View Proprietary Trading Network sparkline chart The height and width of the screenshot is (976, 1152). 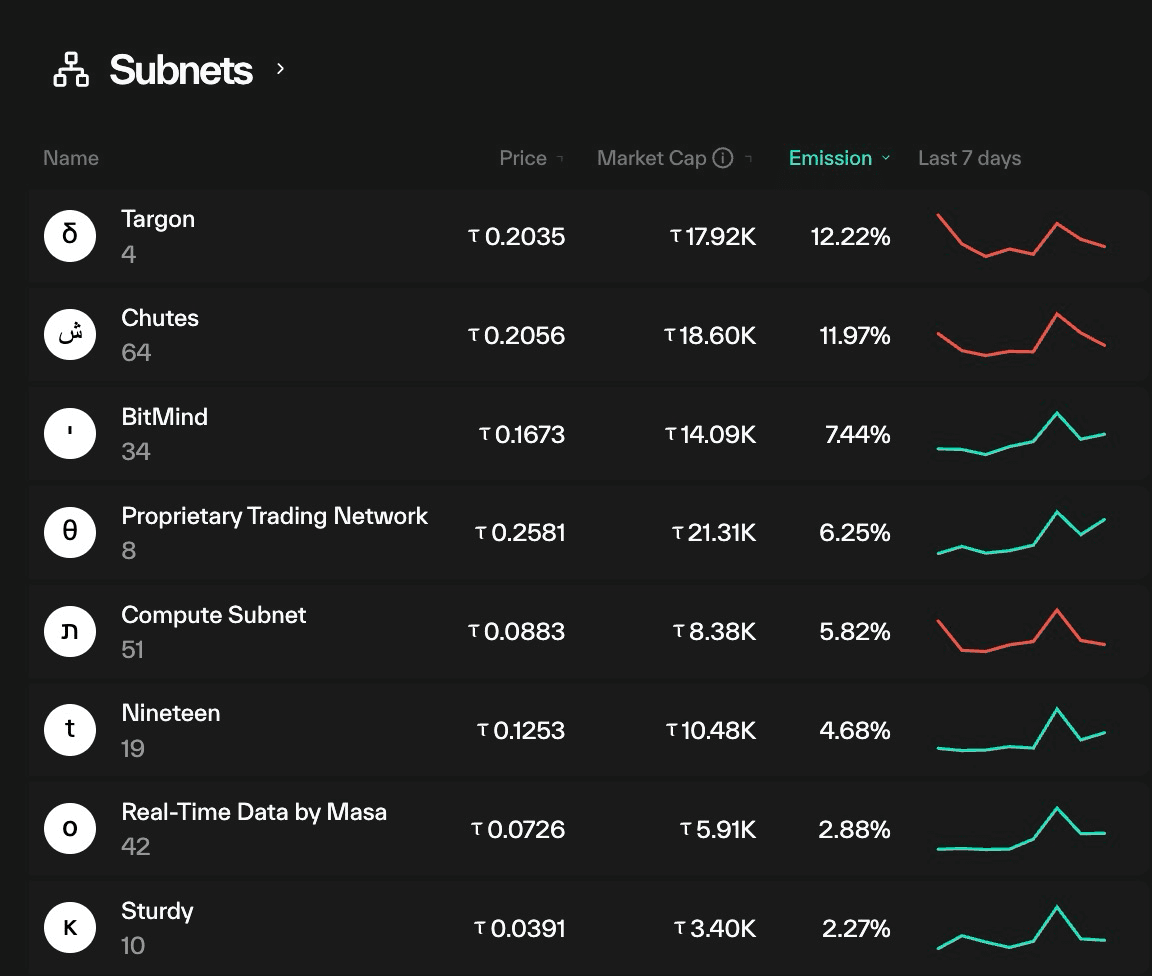click(1021, 532)
